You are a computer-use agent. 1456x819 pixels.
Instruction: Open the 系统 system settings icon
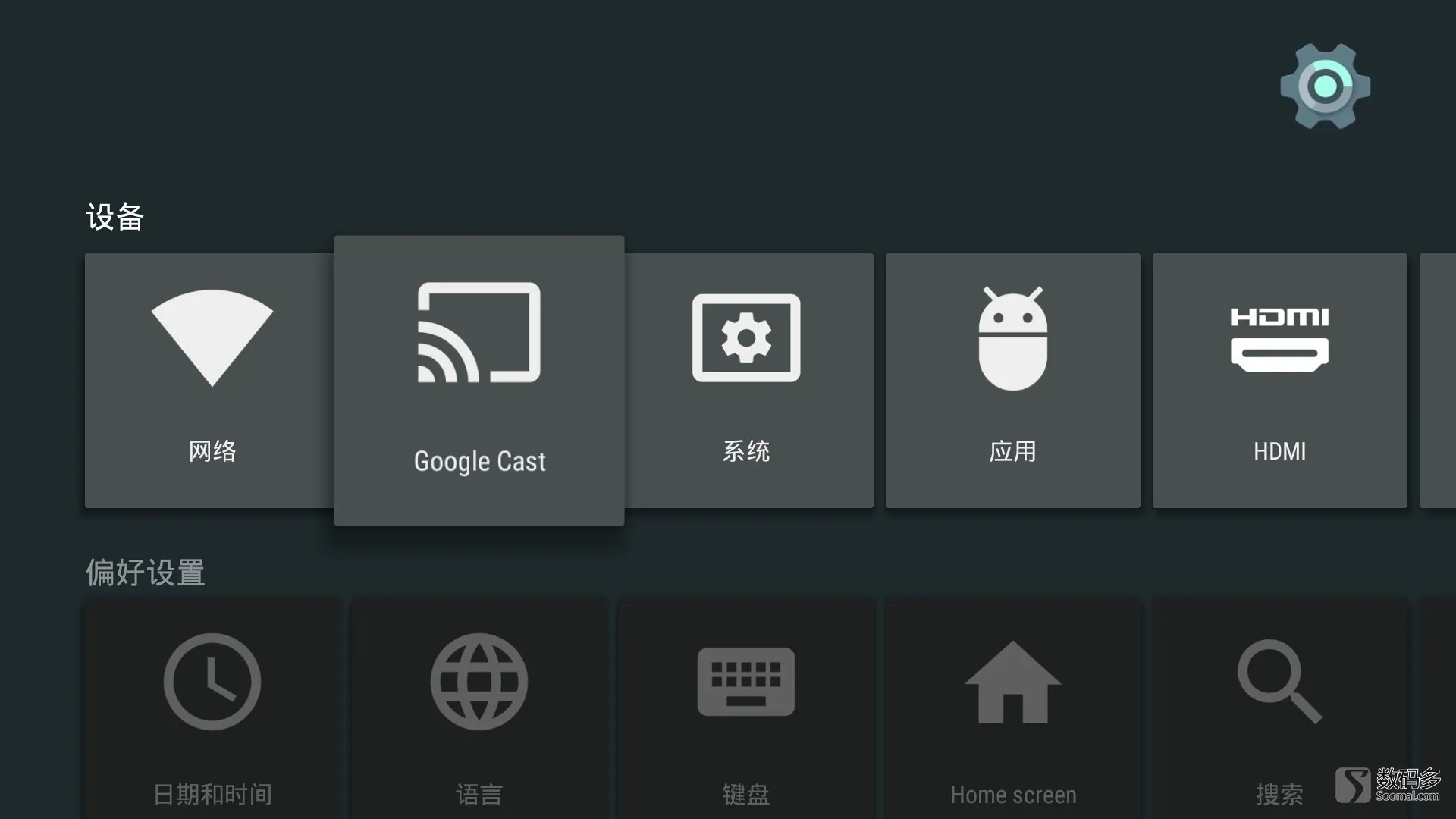[746, 337]
